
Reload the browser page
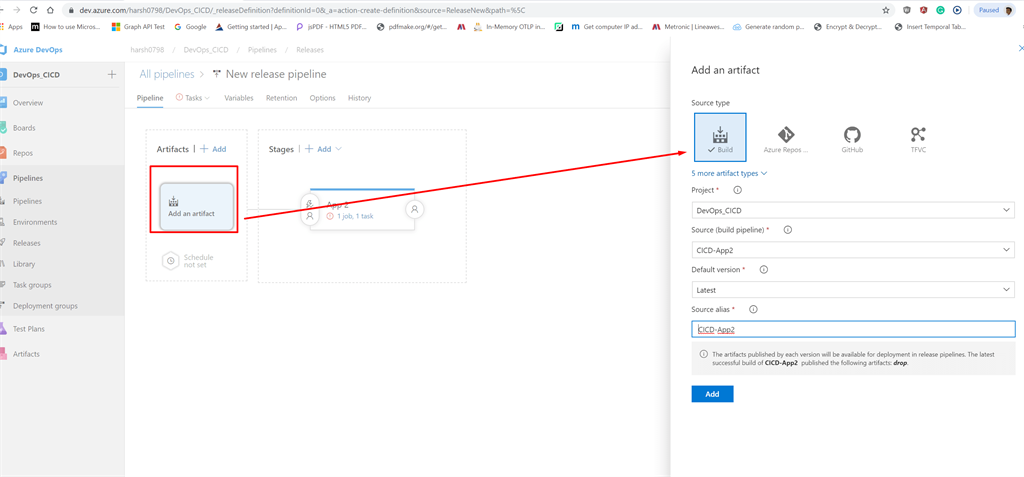click(33, 10)
